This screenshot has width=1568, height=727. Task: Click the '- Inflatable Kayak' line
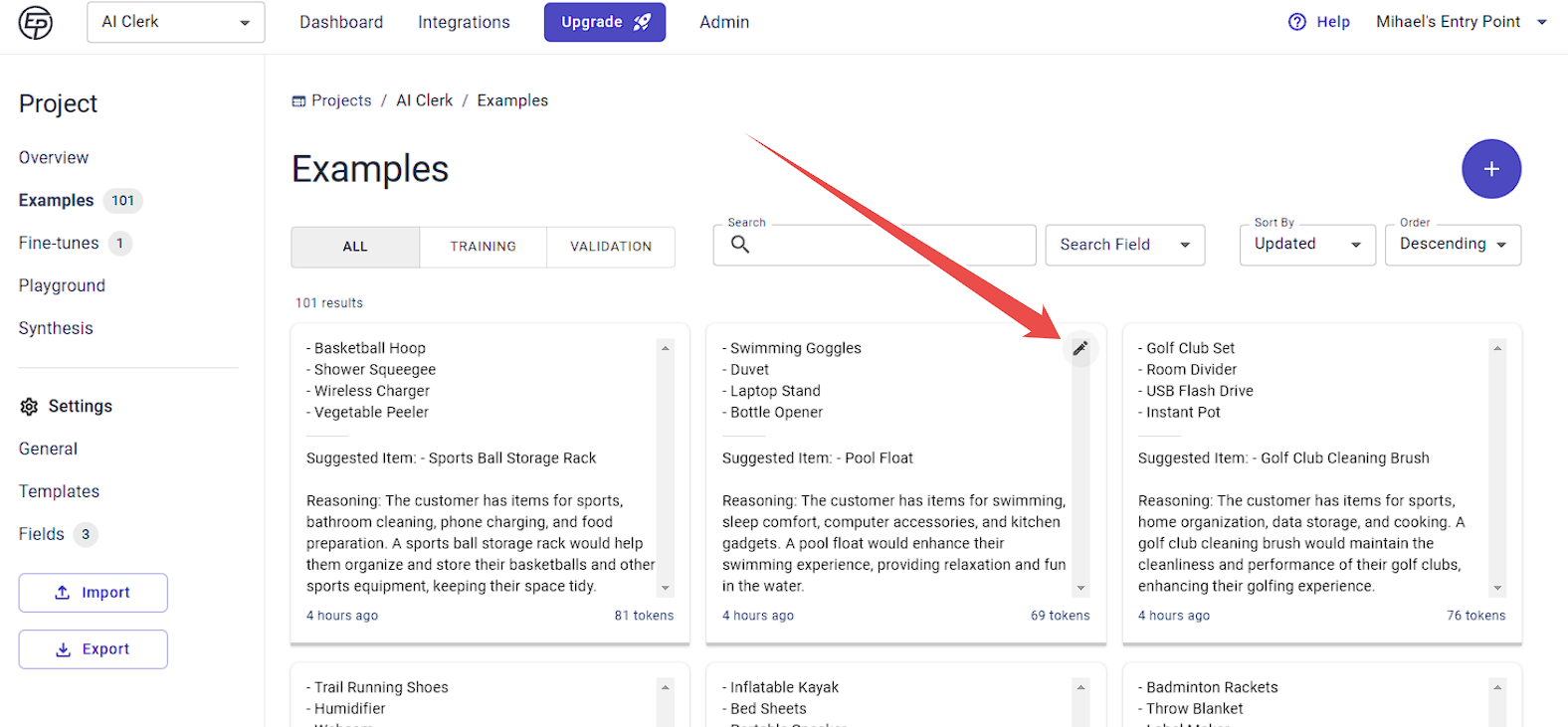click(780, 688)
